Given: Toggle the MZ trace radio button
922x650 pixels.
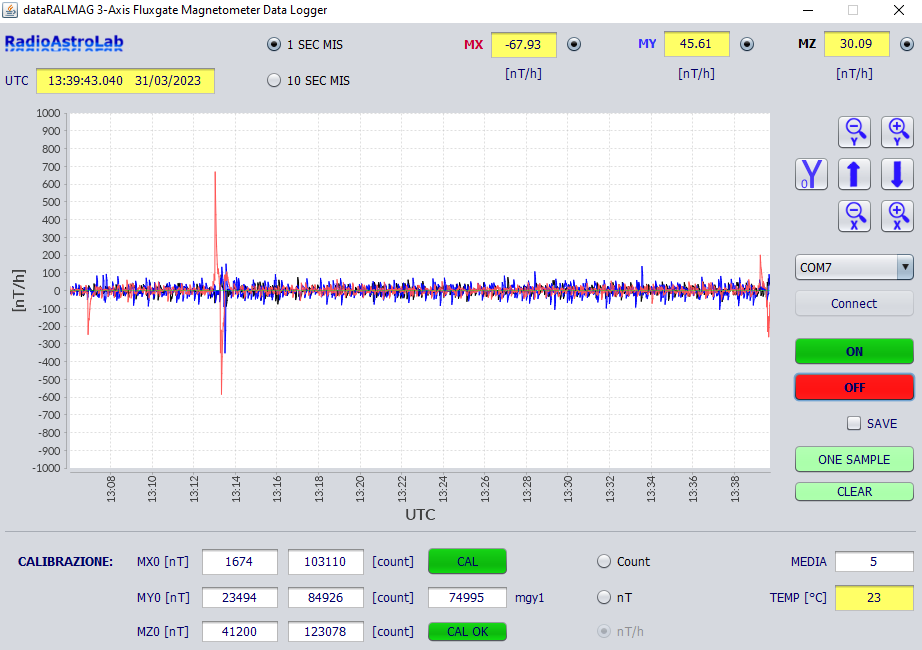Looking at the screenshot, I should tap(907, 44).
